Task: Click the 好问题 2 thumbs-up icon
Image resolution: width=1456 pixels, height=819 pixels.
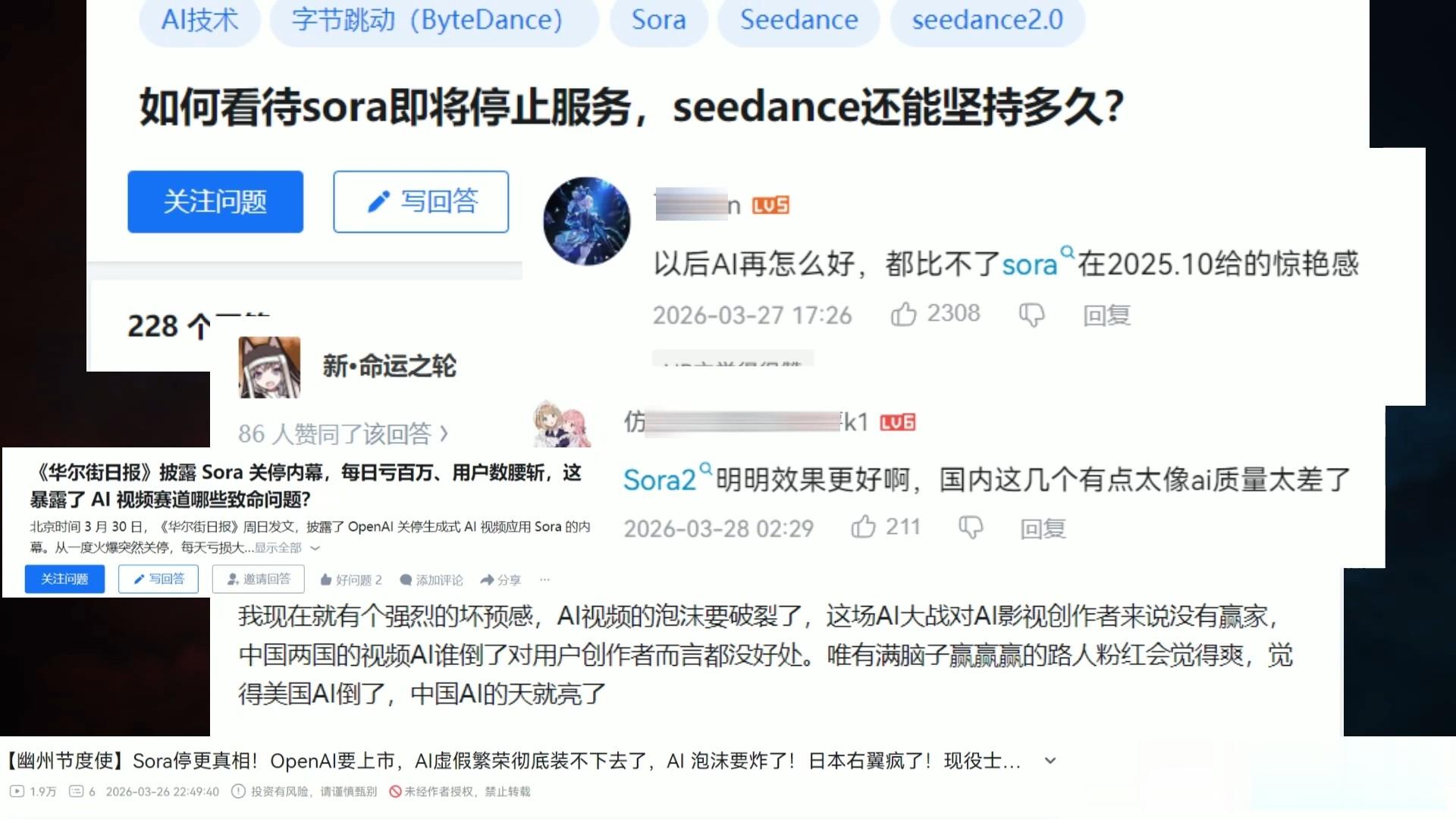Action: (x=325, y=580)
